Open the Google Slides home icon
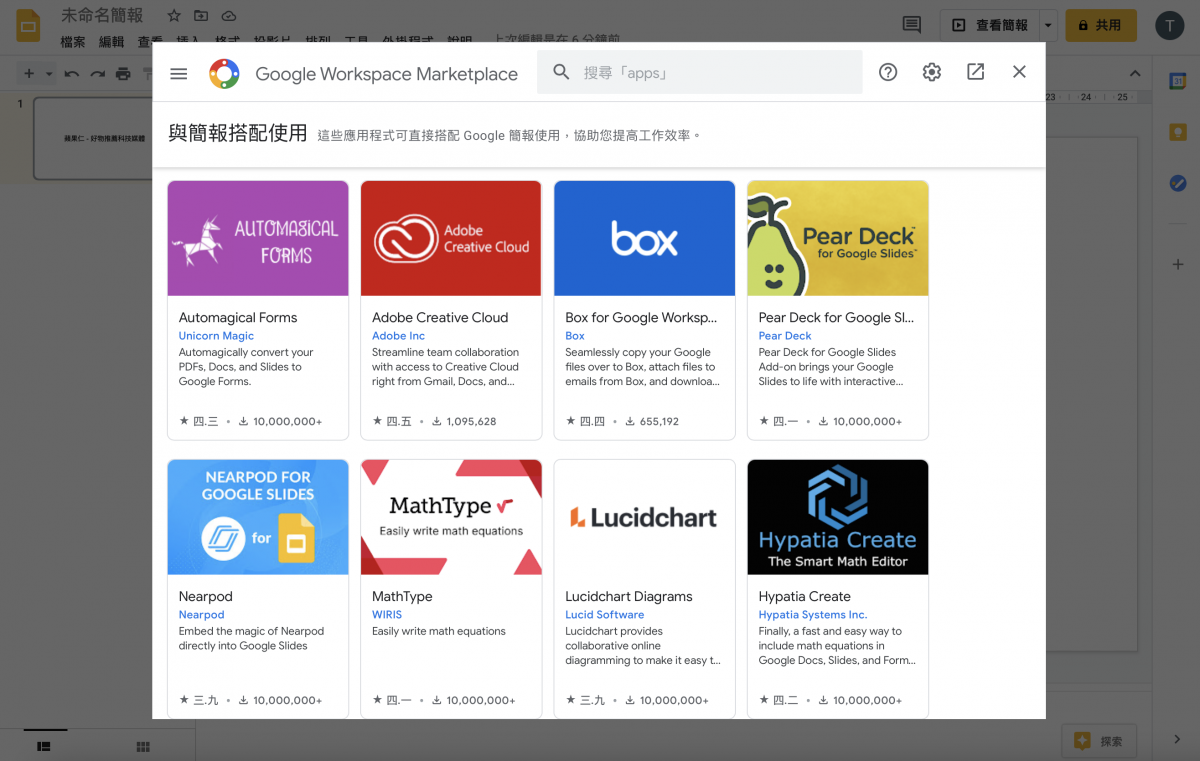 [28, 25]
